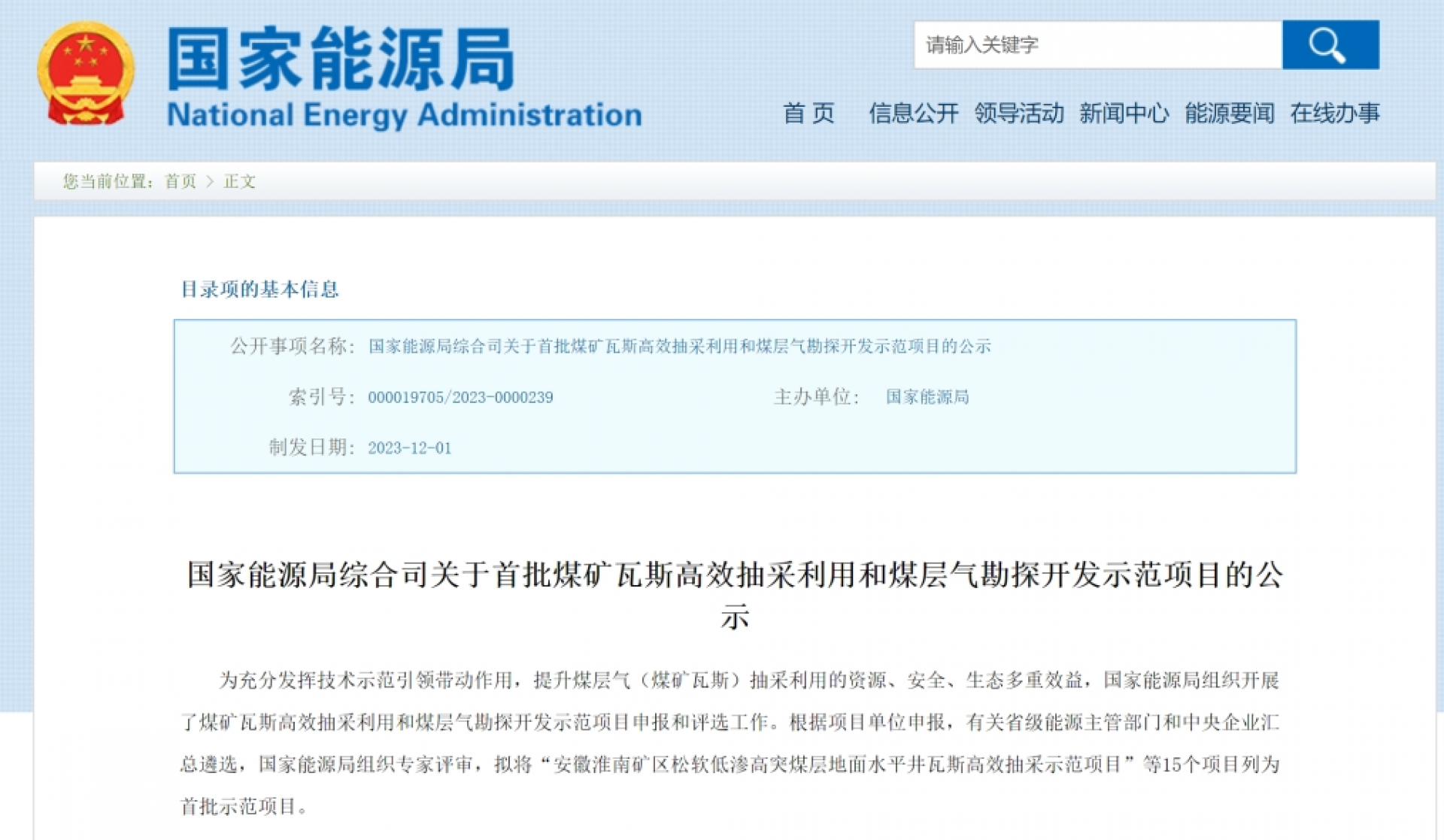Click paragraph line starting 为充分发挥技术示范
The height and width of the screenshot is (840, 1444).
click(x=749, y=680)
